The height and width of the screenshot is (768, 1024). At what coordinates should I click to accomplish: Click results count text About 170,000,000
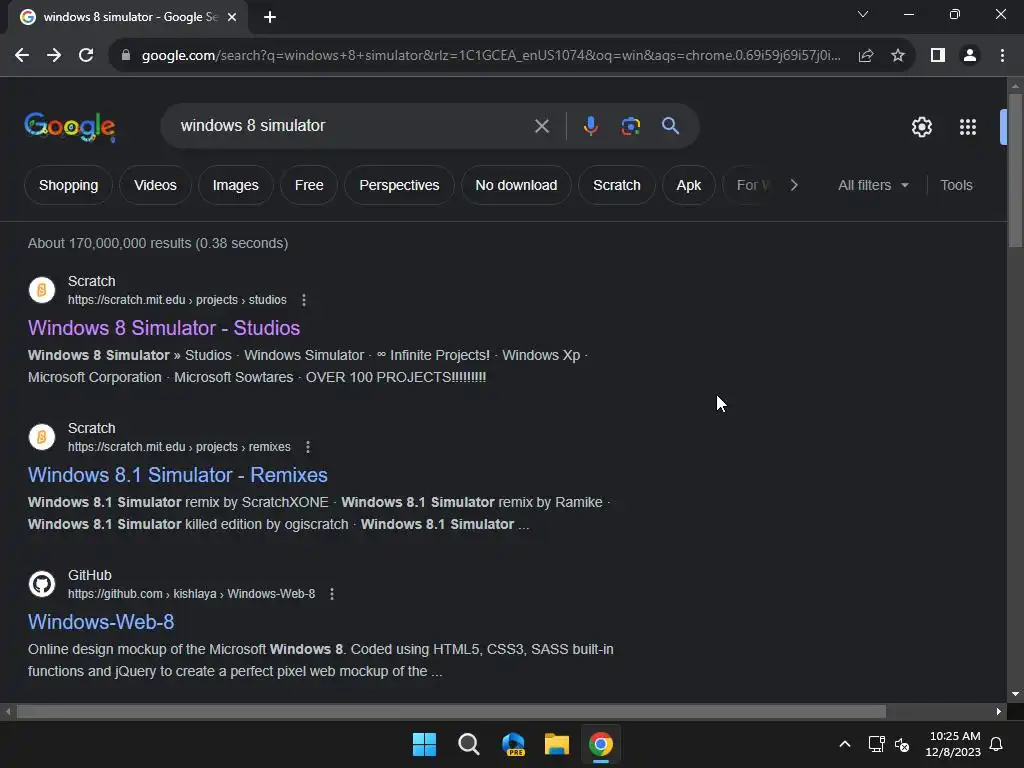(x=158, y=243)
